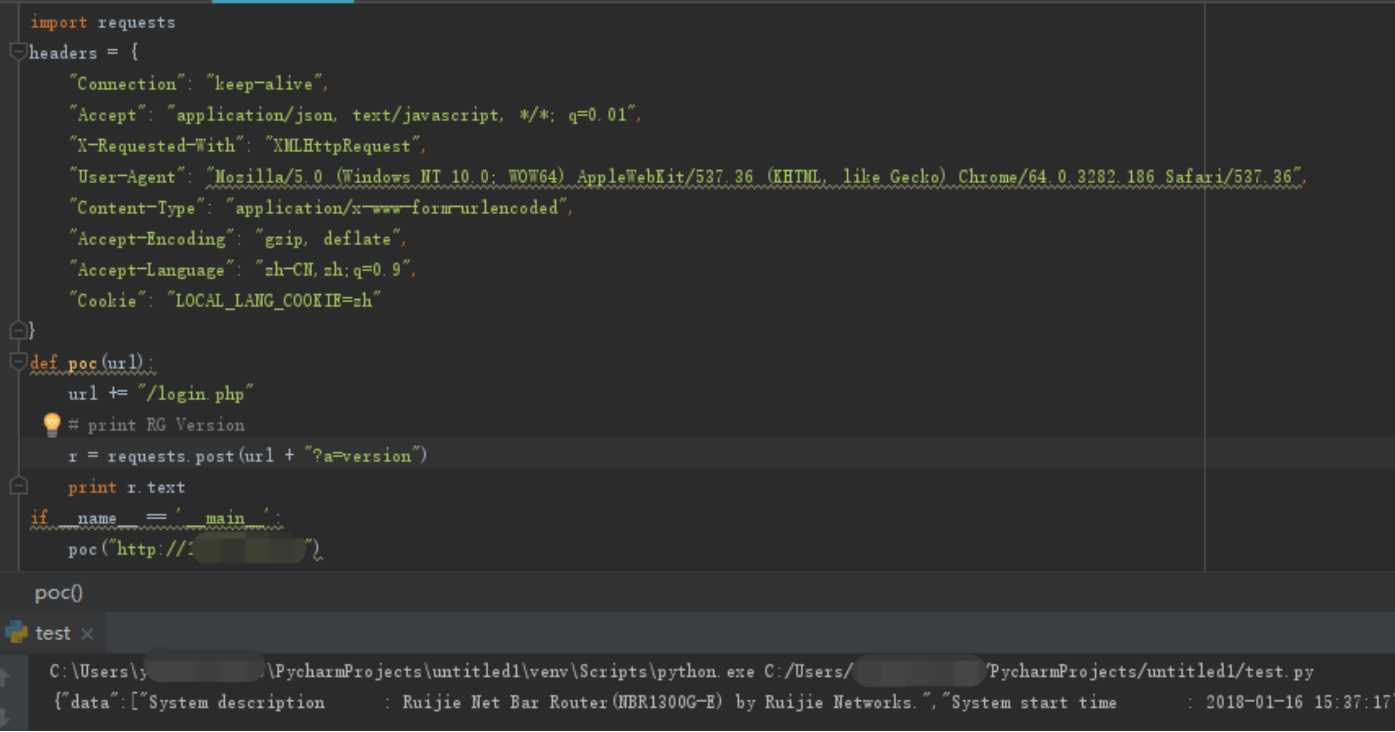This screenshot has width=1395, height=732.
Task: Click the '# print RG Version' comment
Action: point(156,425)
